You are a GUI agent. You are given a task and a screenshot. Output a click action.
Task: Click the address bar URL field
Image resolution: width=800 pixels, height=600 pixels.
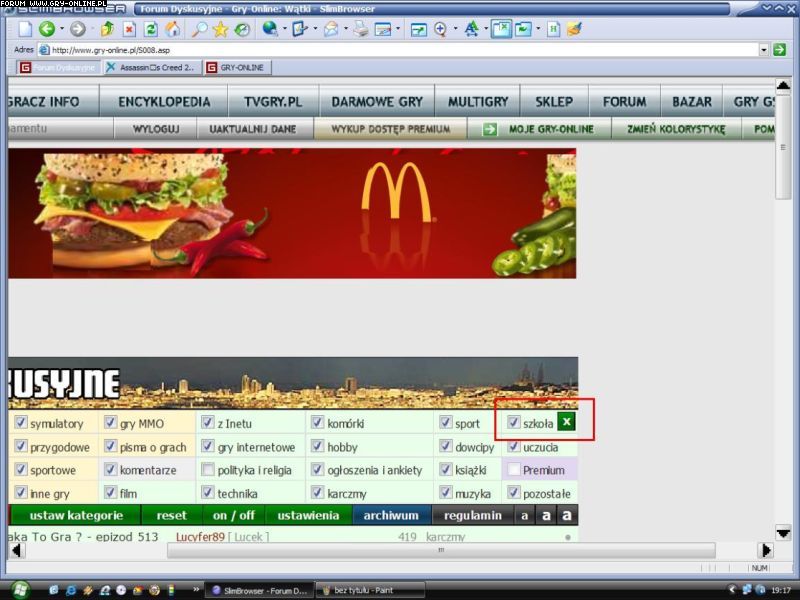click(x=400, y=49)
